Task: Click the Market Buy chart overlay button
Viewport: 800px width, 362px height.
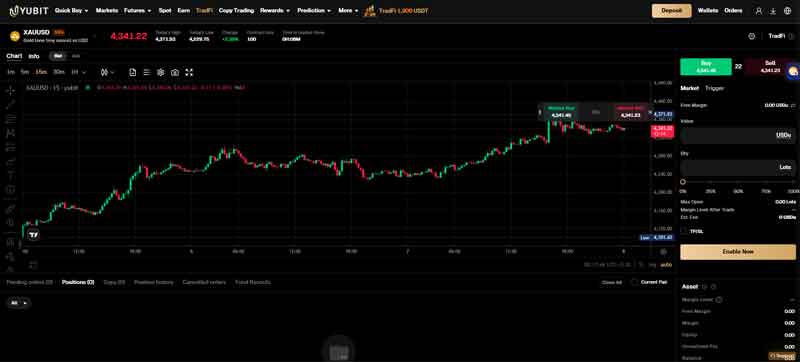Action: pos(561,112)
